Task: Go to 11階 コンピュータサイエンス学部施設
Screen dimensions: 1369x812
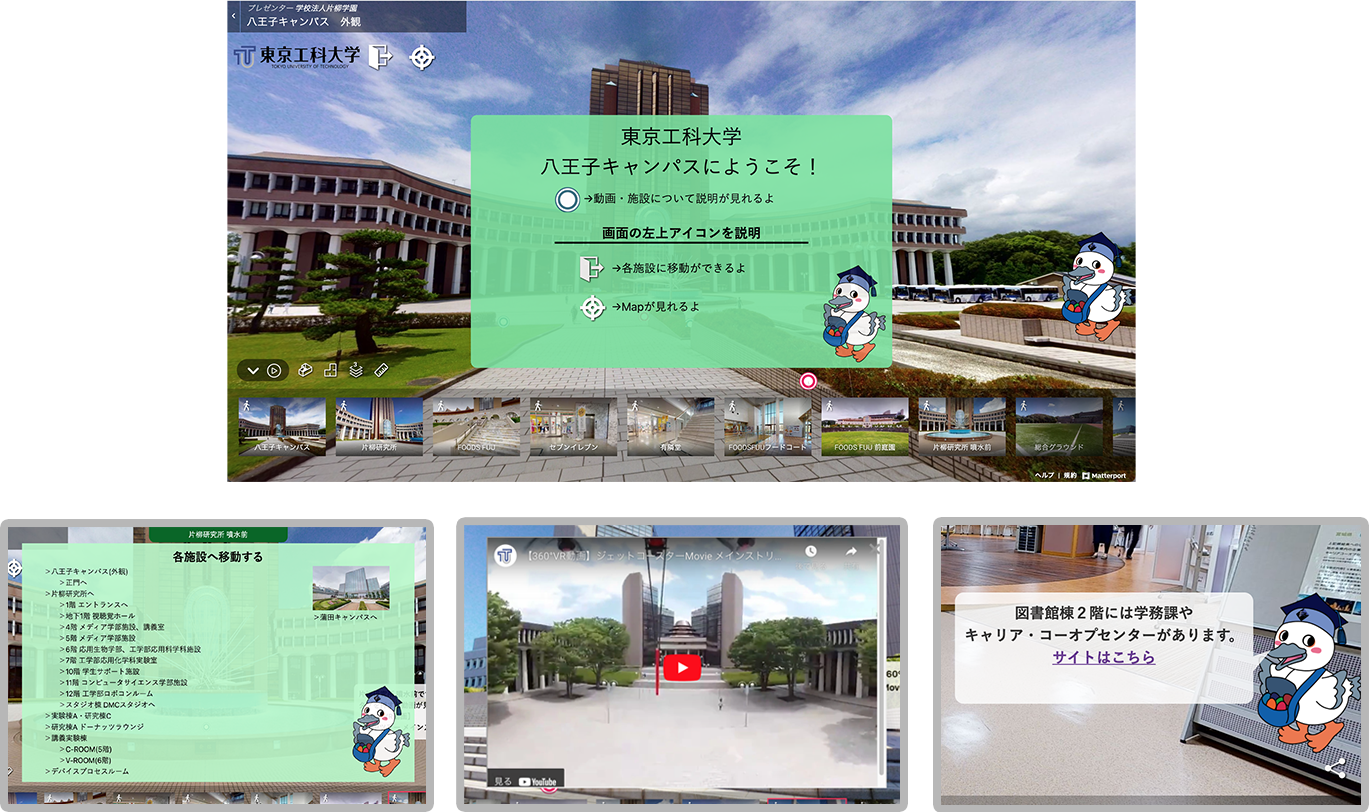Action: [123, 682]
